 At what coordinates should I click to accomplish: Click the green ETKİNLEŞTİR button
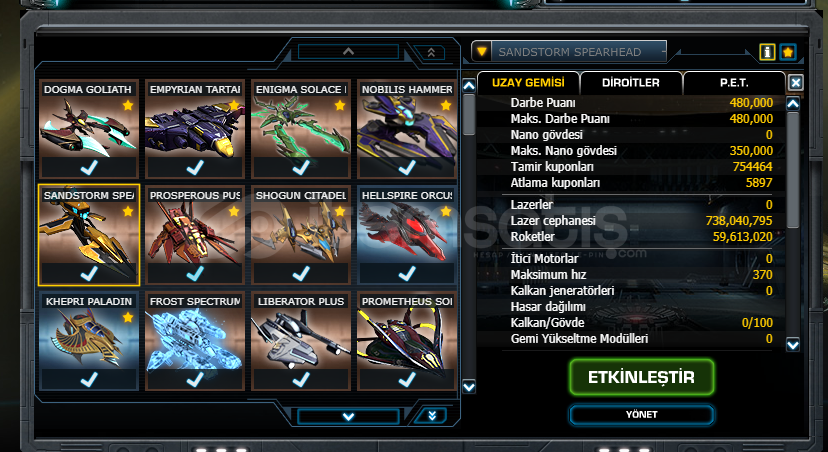(x=642, y=377)
